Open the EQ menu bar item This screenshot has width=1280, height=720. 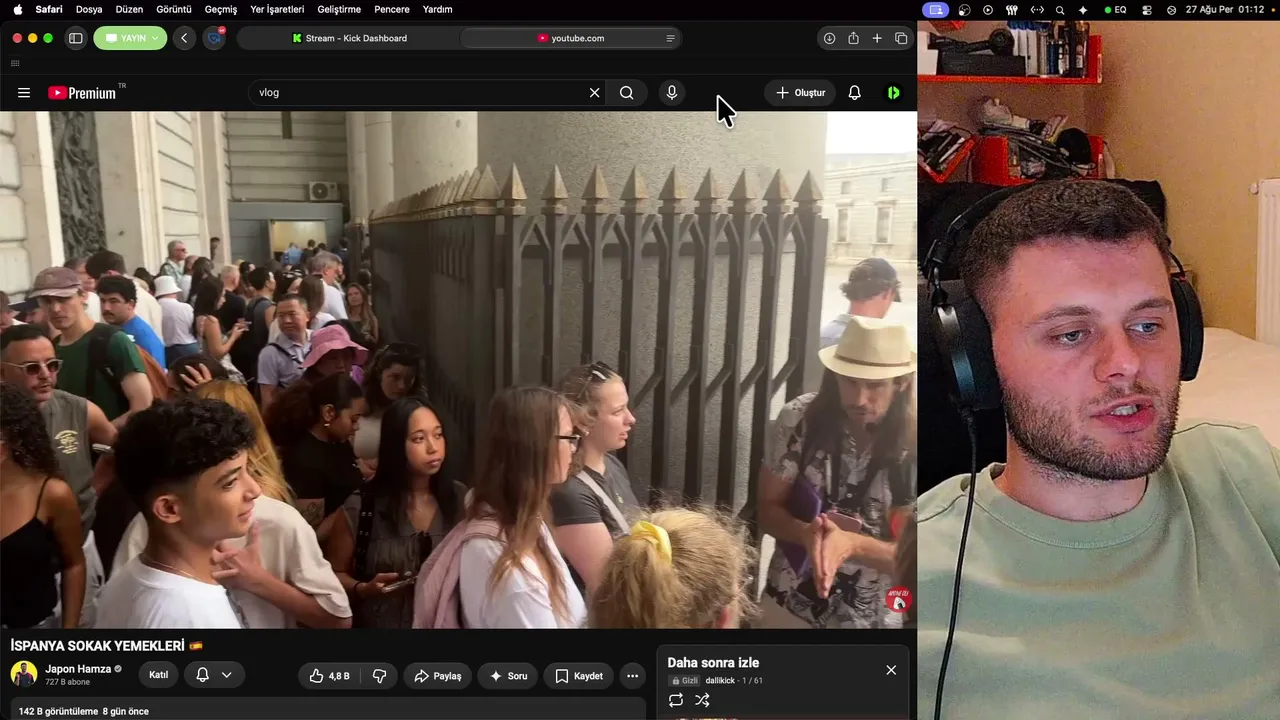[1116, 9]
